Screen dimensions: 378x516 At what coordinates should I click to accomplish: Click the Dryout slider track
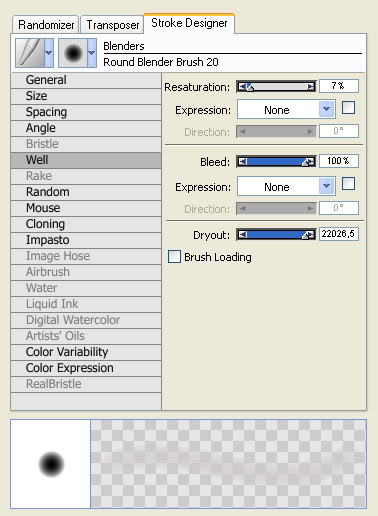277,235
